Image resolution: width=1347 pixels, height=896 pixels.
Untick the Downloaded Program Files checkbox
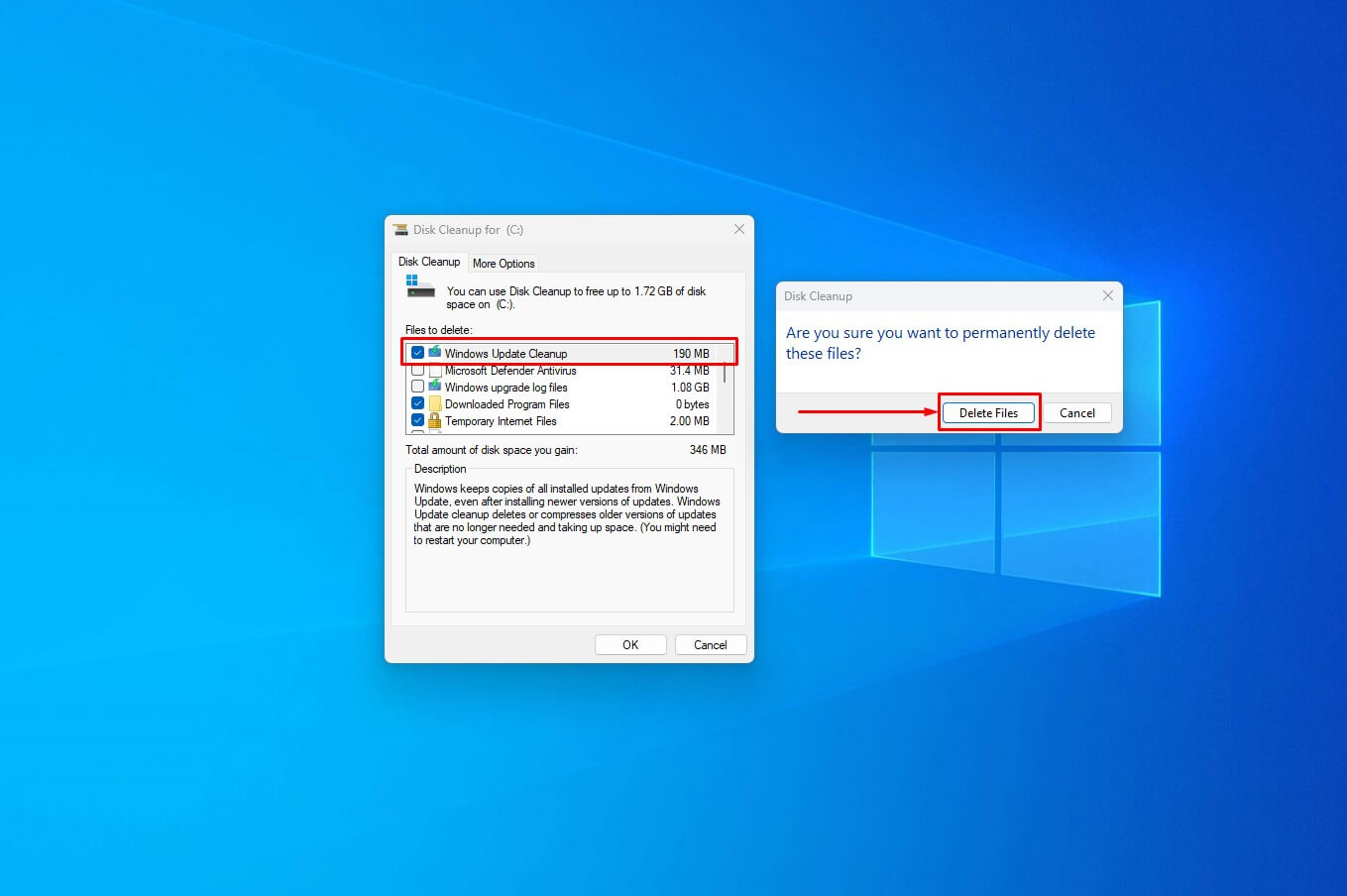point(417,403)
